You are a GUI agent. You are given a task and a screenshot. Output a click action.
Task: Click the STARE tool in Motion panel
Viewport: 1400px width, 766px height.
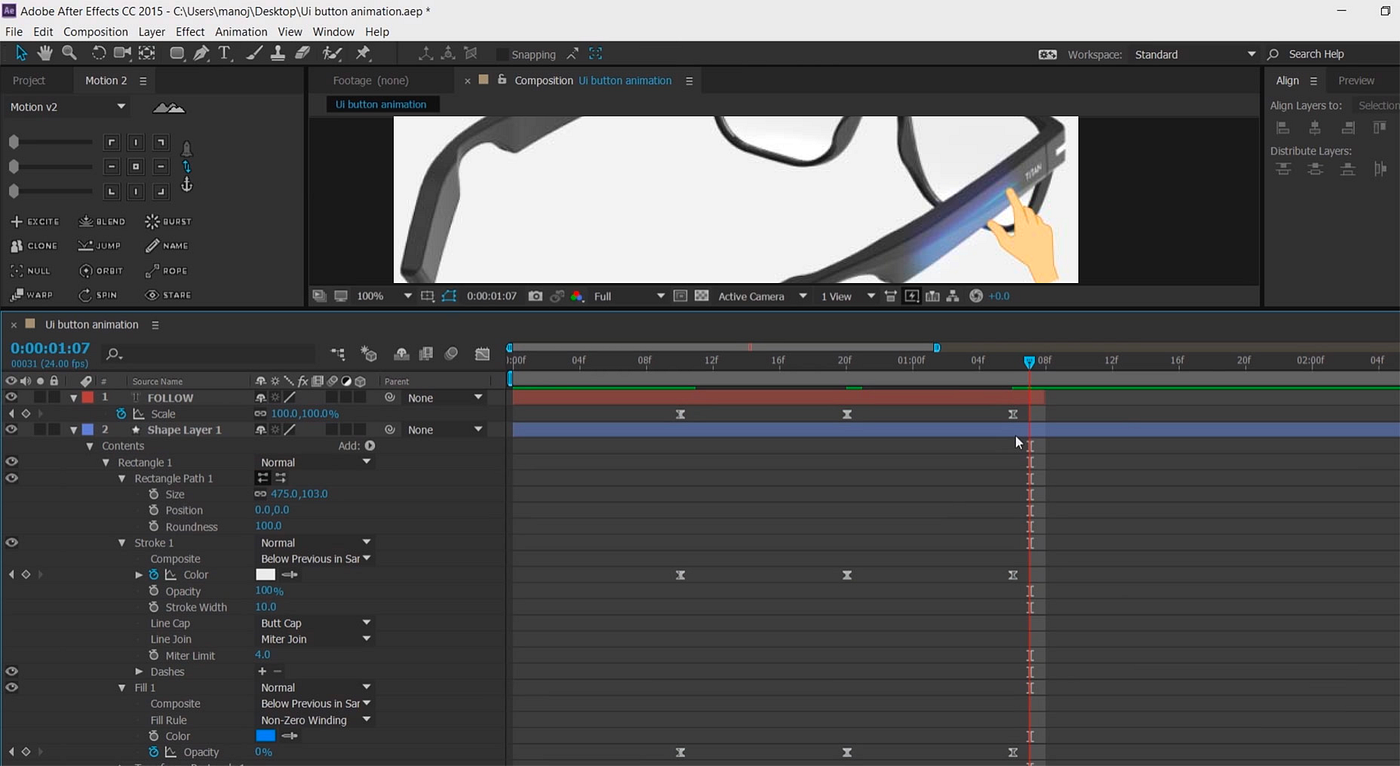[x=168, y=295]
